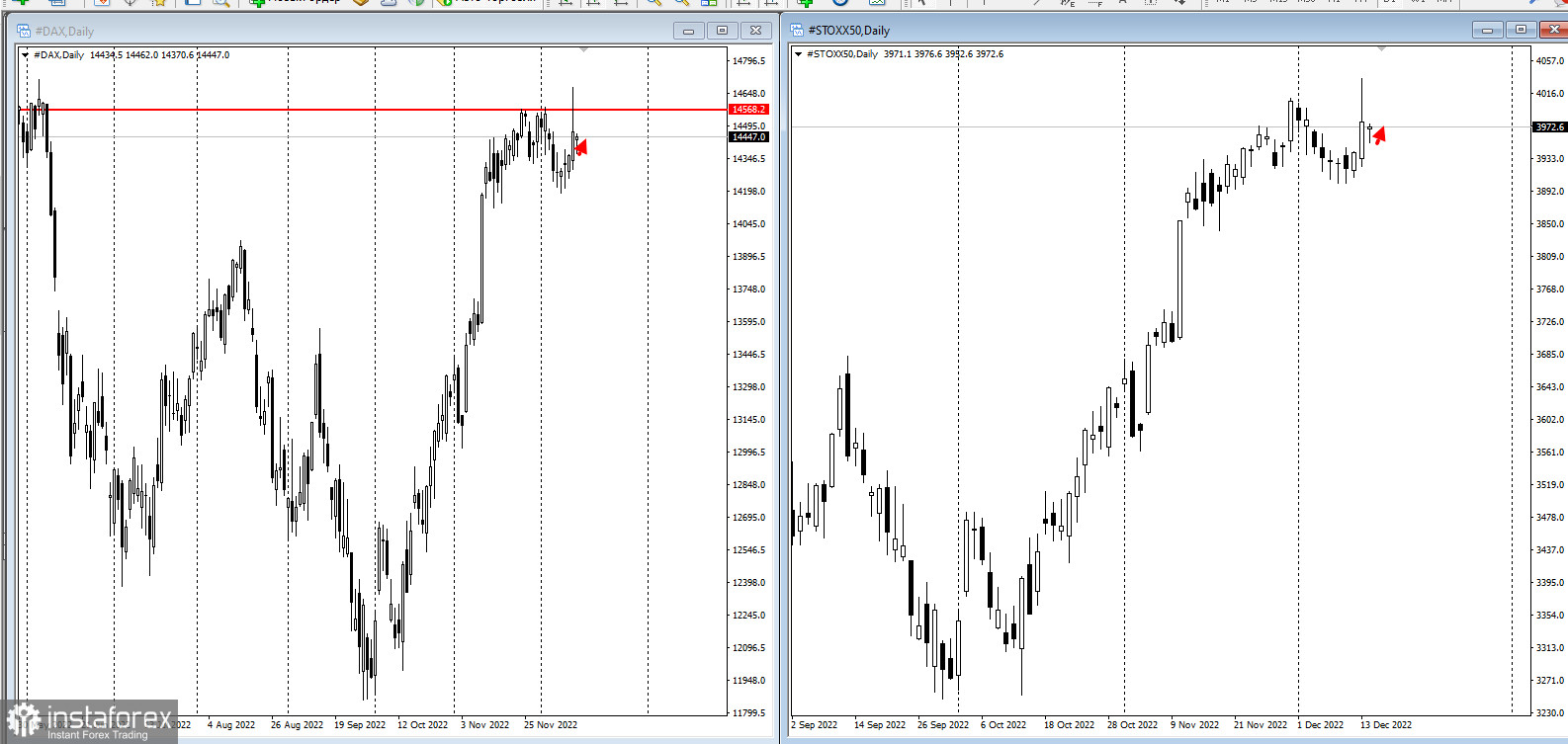
Task: Select the chart shift triangle on STOXX50 chart
Action: click(1381, 48)
